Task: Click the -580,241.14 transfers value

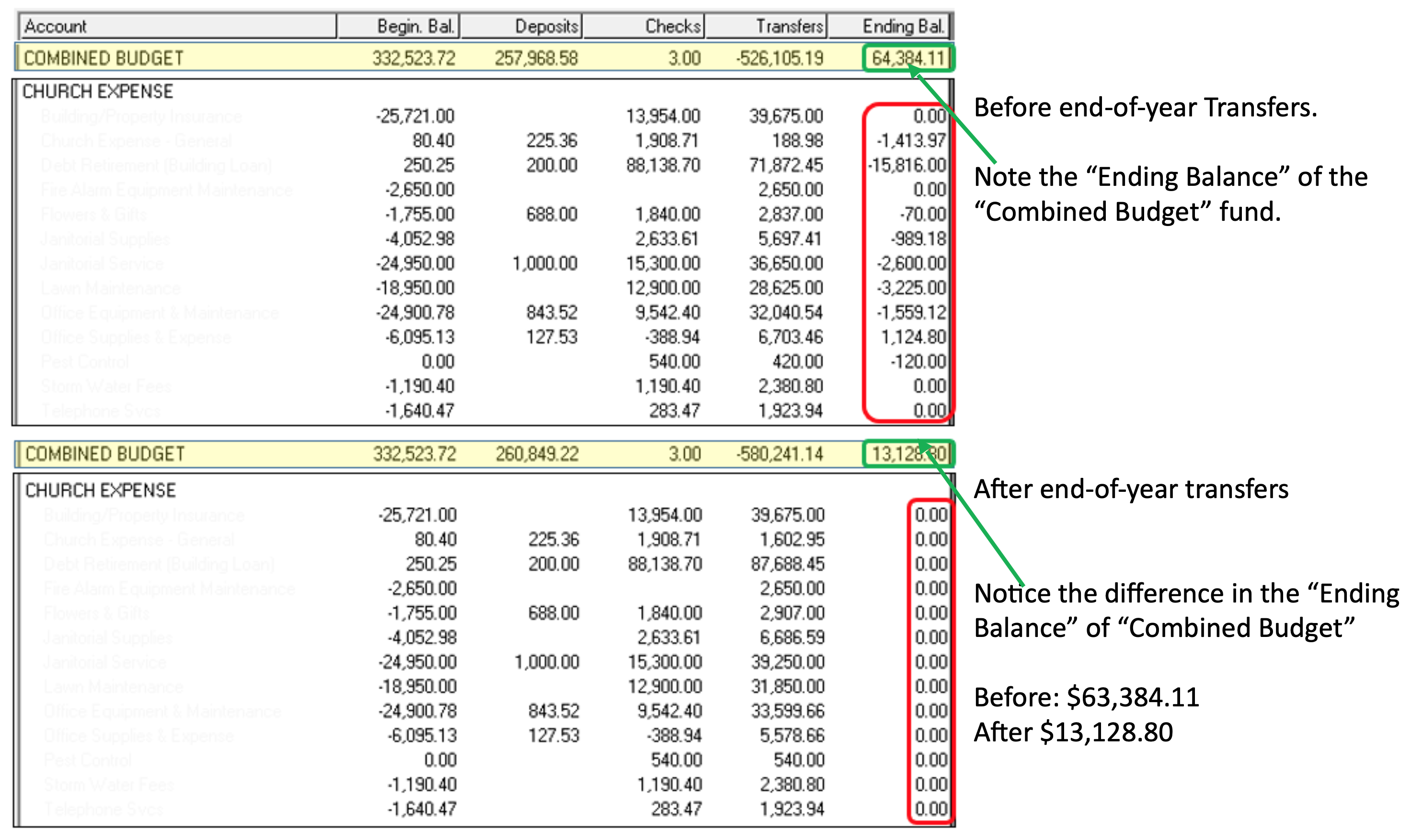Action: coord(779,454)
